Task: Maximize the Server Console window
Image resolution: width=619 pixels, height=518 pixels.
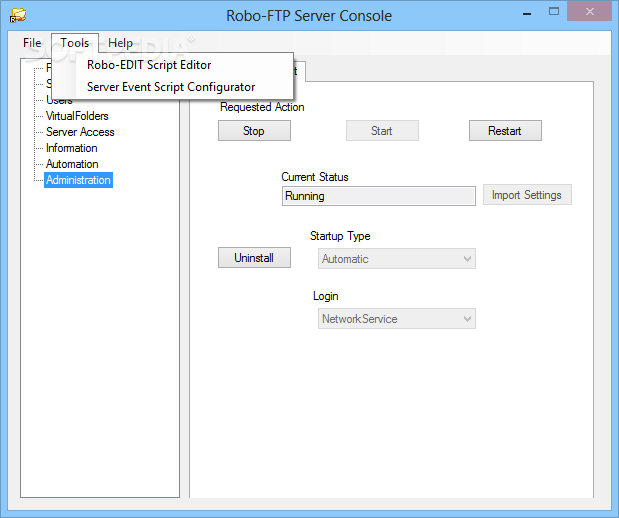Action: [x=554, y=12]
